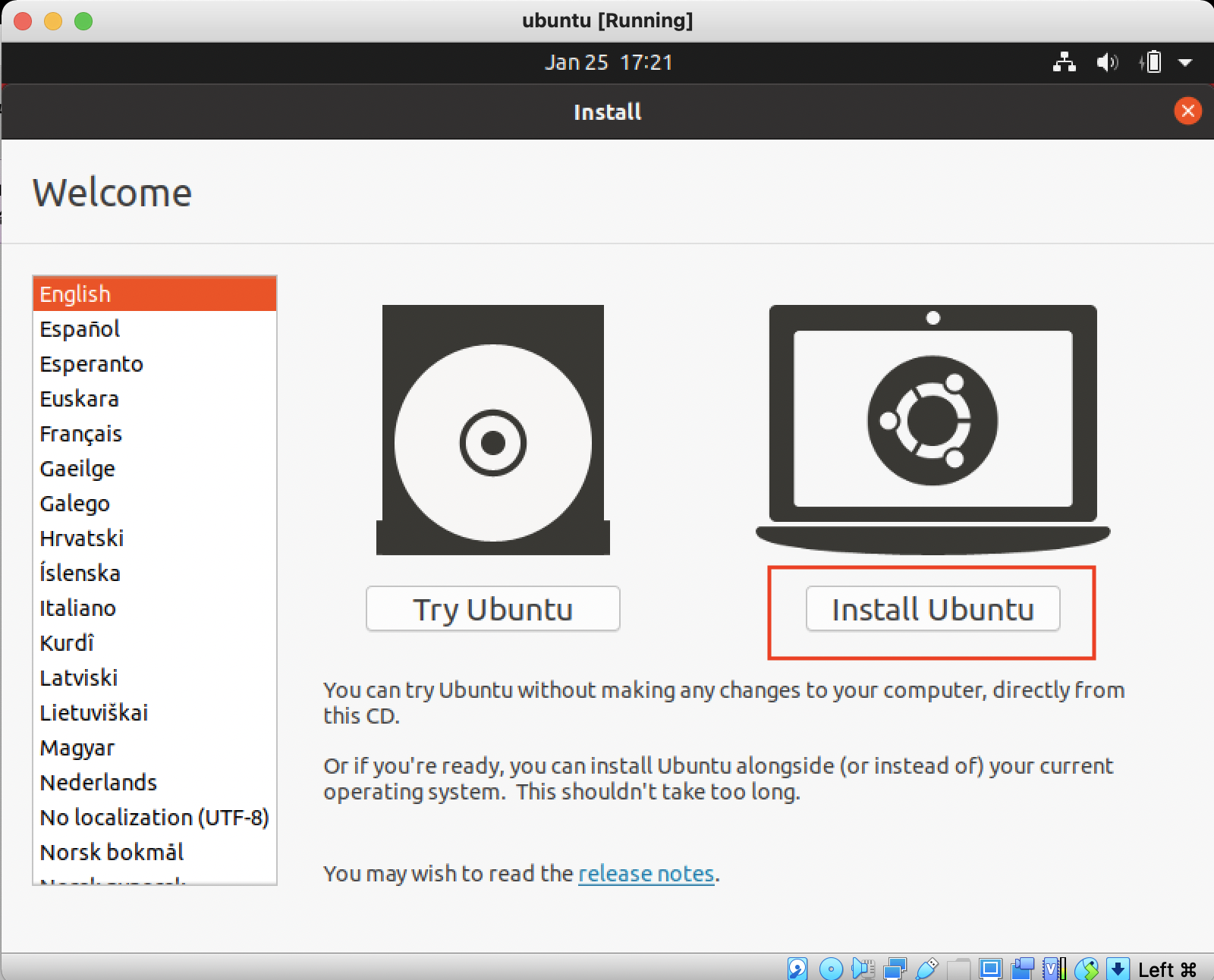
Task: Select Norsk bokmål in the language list
Action: coord(155,853)
